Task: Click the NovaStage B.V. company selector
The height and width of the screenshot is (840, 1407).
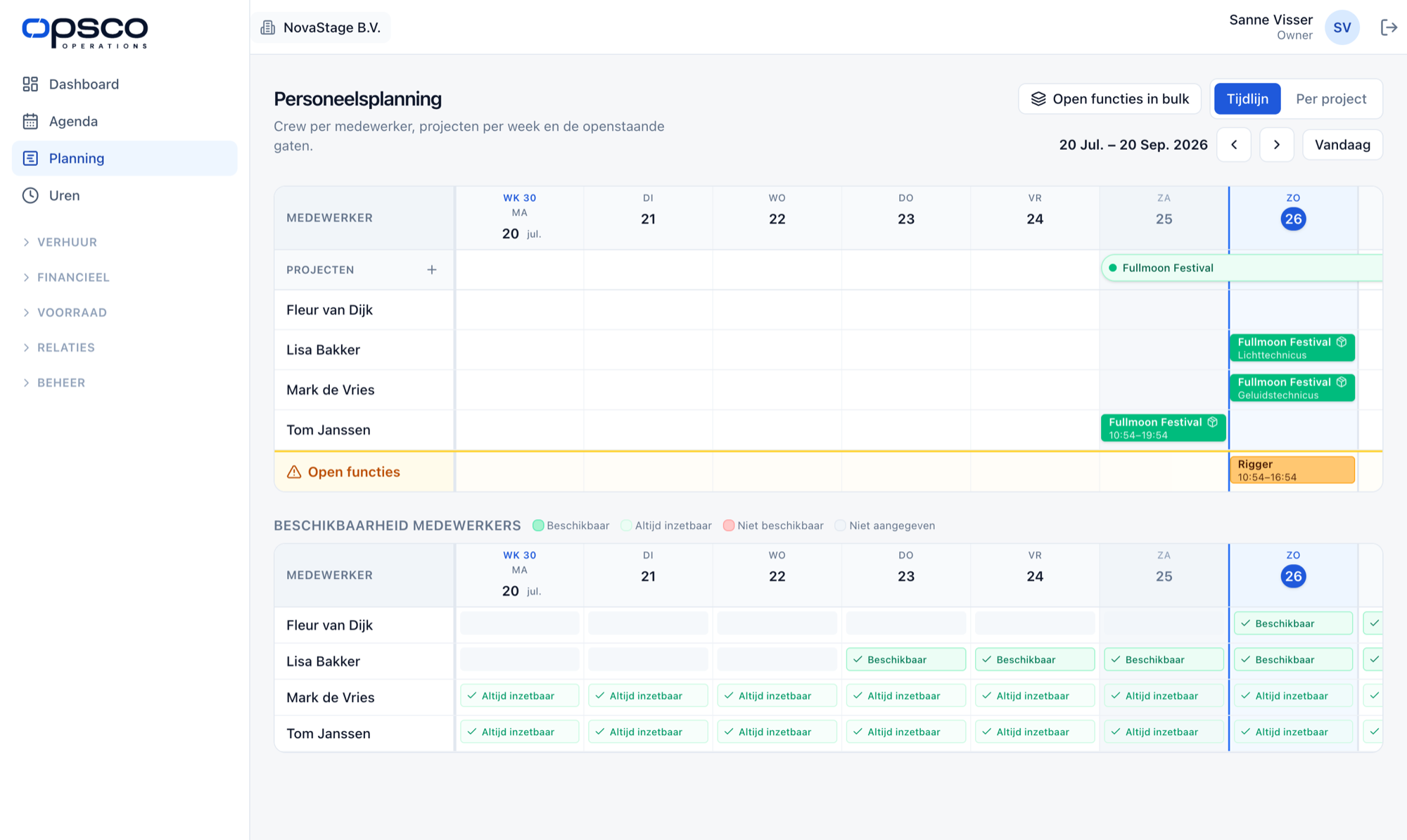Action: pos(321,27)
